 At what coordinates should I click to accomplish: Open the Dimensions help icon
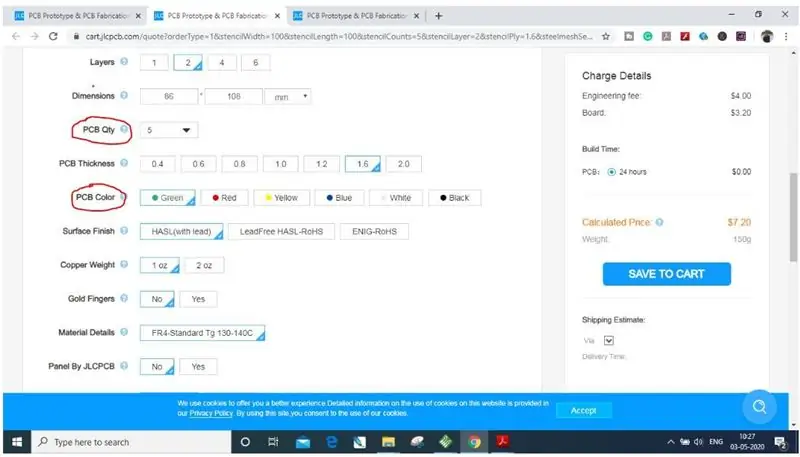click(x=124, y=95)
